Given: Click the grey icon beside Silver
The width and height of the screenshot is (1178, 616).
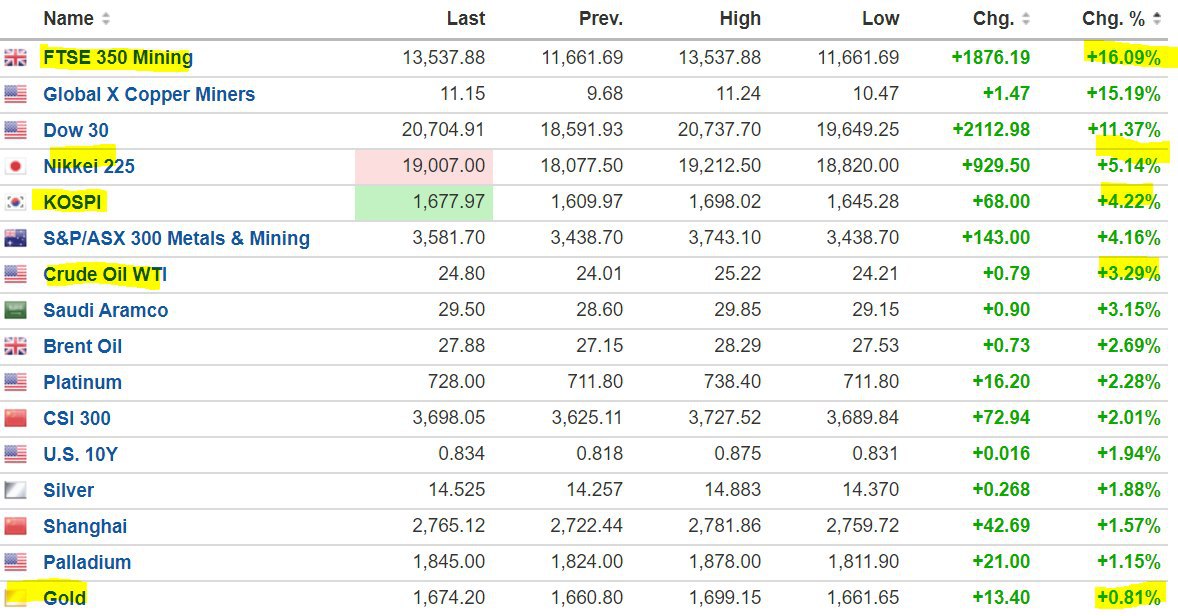Looking at the screenshot, I should click(x=15, y=490).
